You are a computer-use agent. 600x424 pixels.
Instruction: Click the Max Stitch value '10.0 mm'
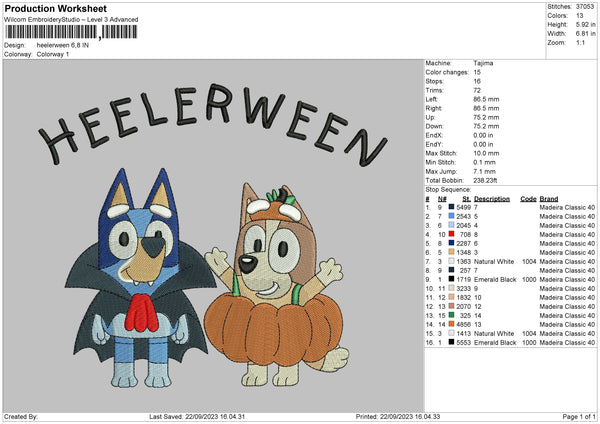click(x=486, y=153)
